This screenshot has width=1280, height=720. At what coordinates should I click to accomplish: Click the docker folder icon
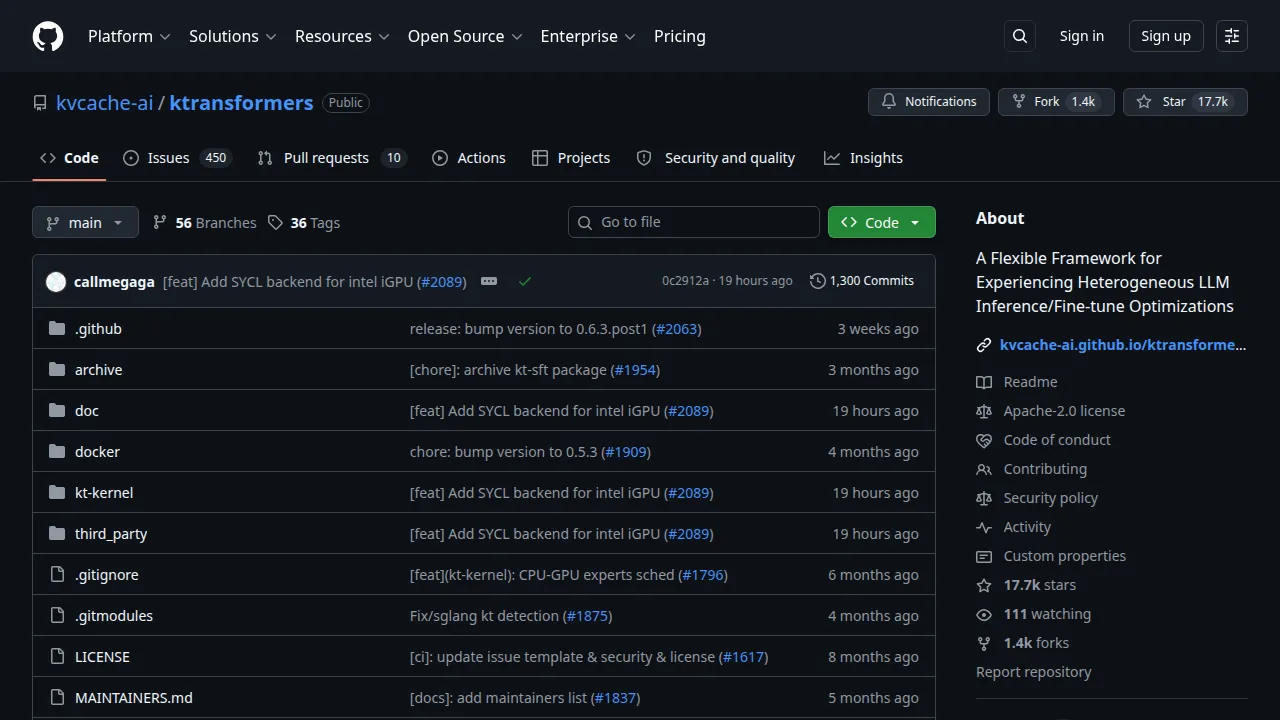click(x=57, y=452)
